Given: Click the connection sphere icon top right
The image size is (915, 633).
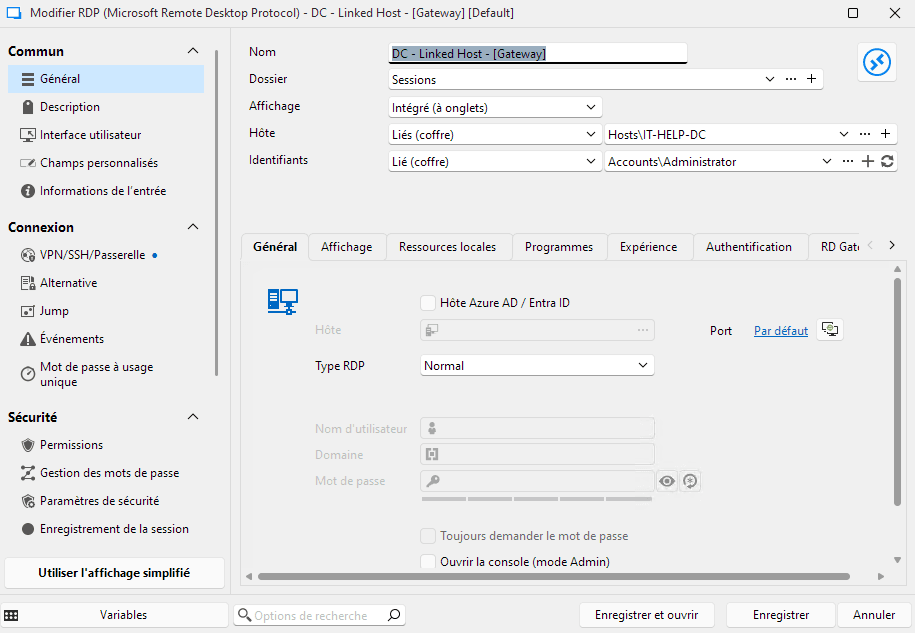Looking at the screenshot, I should pyautogui.click(x=876, y=62).
